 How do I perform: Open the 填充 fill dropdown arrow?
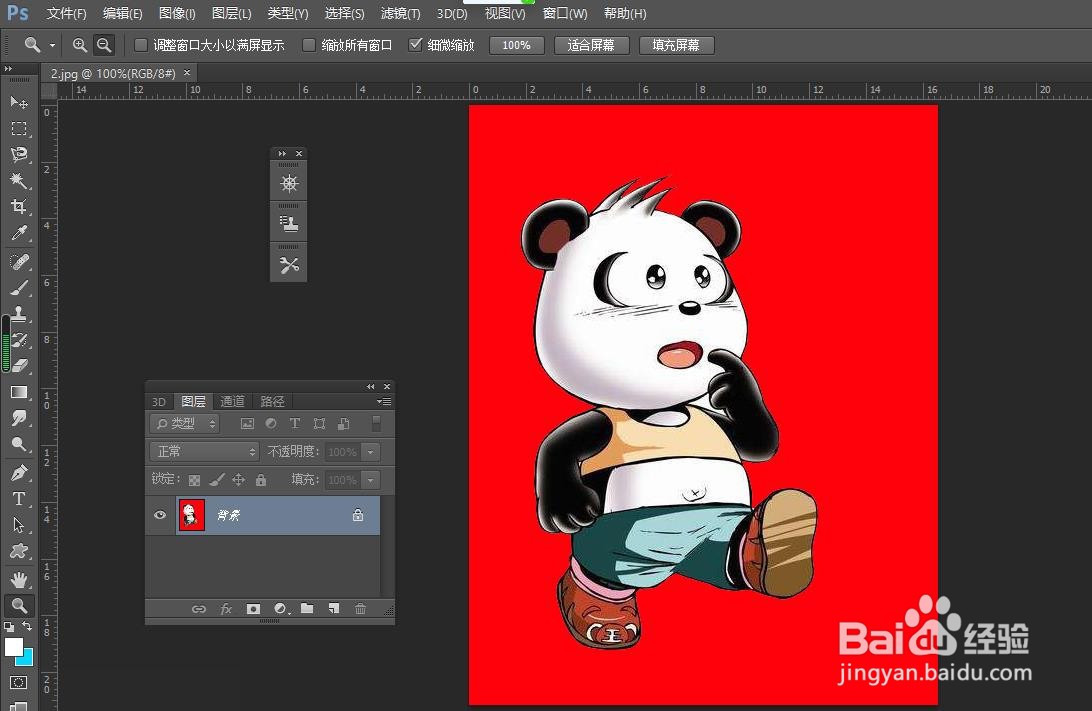click(371, 480)
